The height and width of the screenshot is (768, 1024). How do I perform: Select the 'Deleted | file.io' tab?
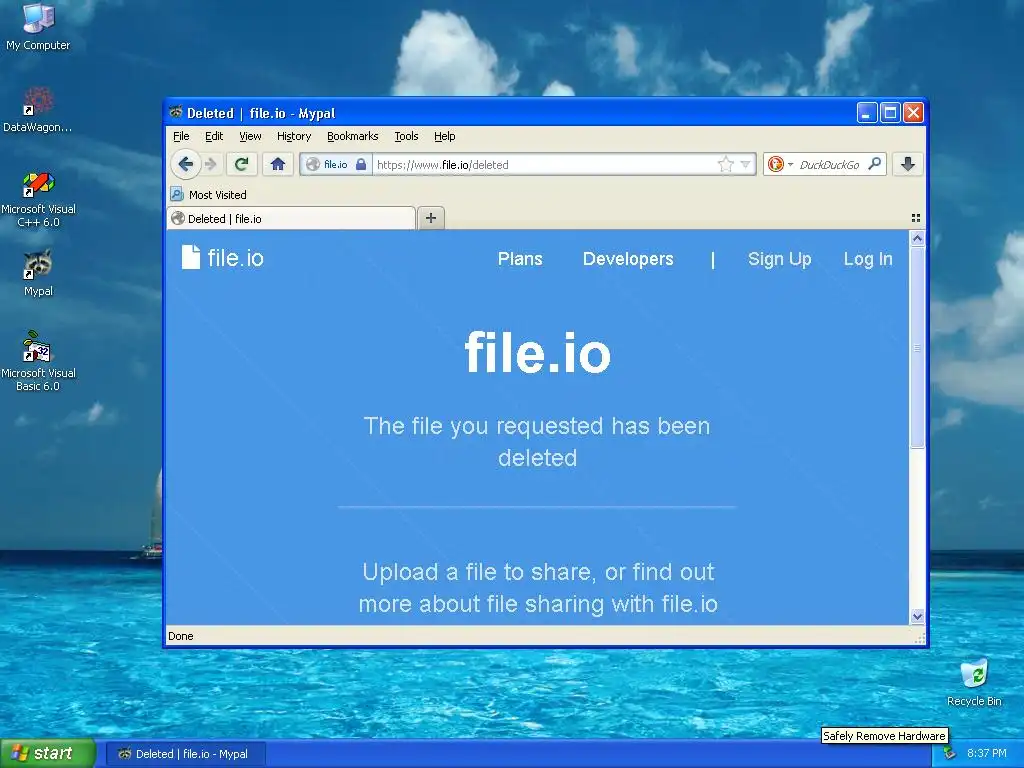291,219
